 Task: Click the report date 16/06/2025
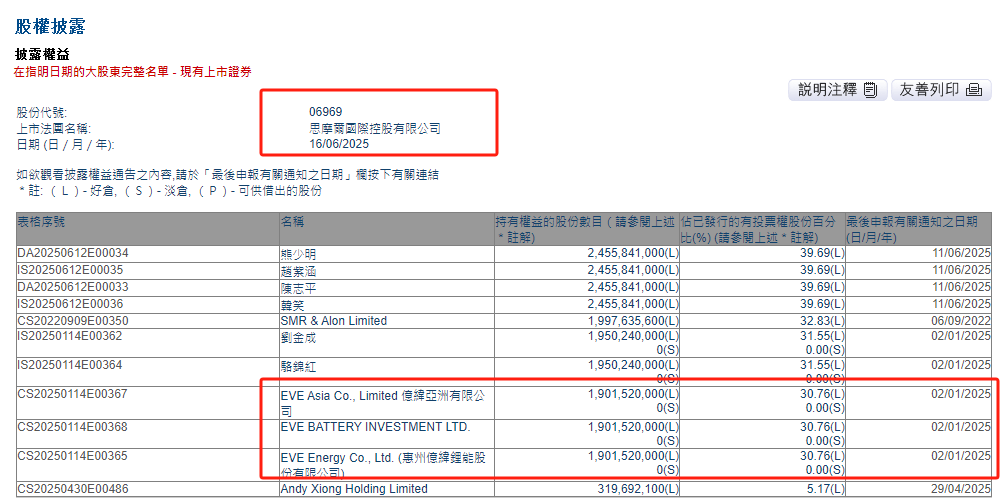(x=338, y=144)
